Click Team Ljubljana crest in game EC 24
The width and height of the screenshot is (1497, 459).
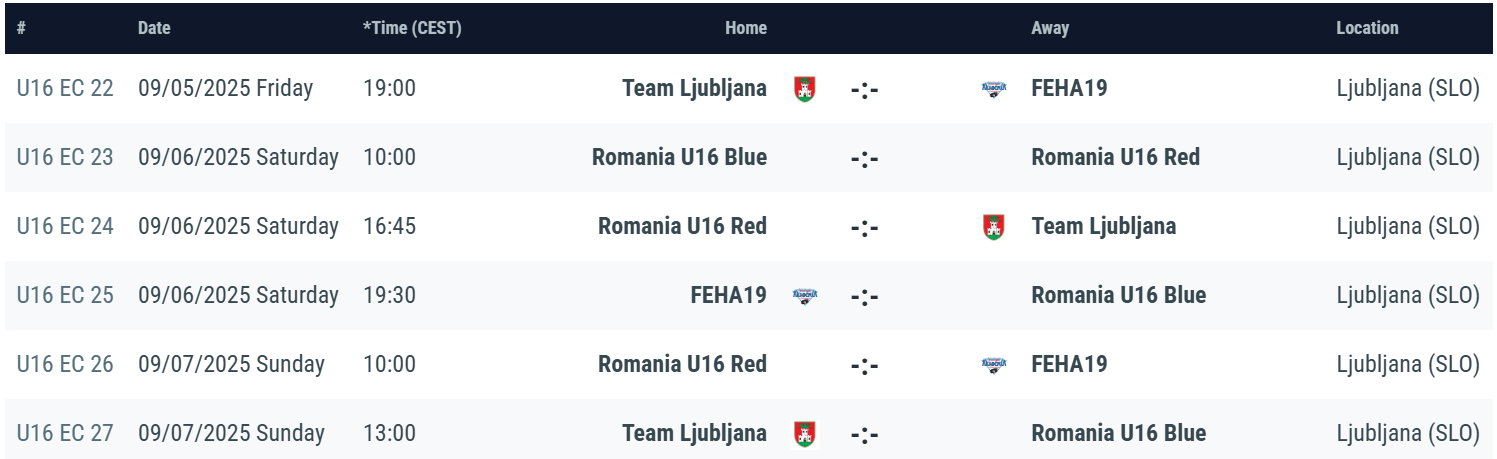pyautogui.click(x=994, y=226)
